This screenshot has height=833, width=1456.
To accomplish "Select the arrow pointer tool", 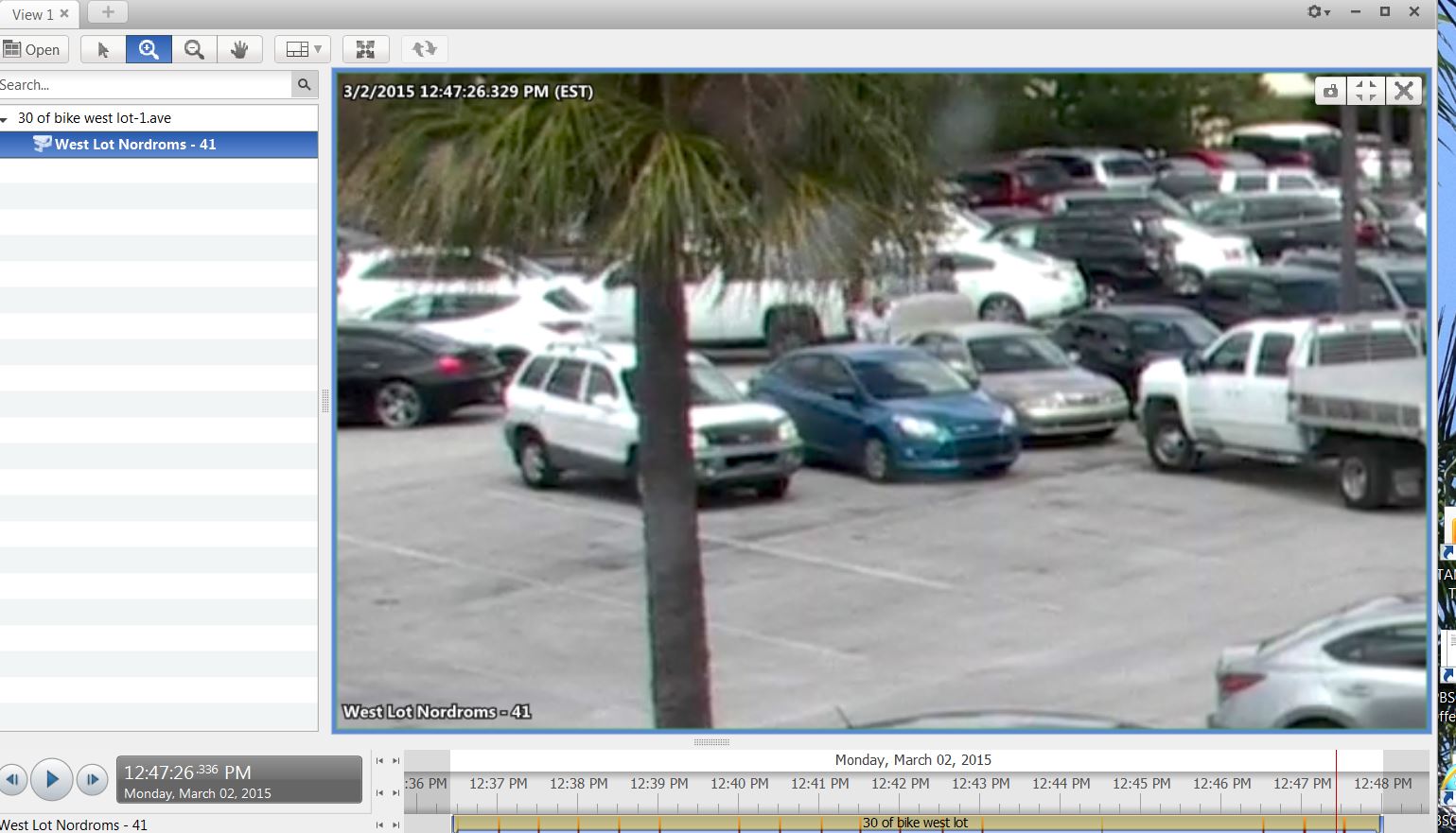I will [x=103, y=50].
